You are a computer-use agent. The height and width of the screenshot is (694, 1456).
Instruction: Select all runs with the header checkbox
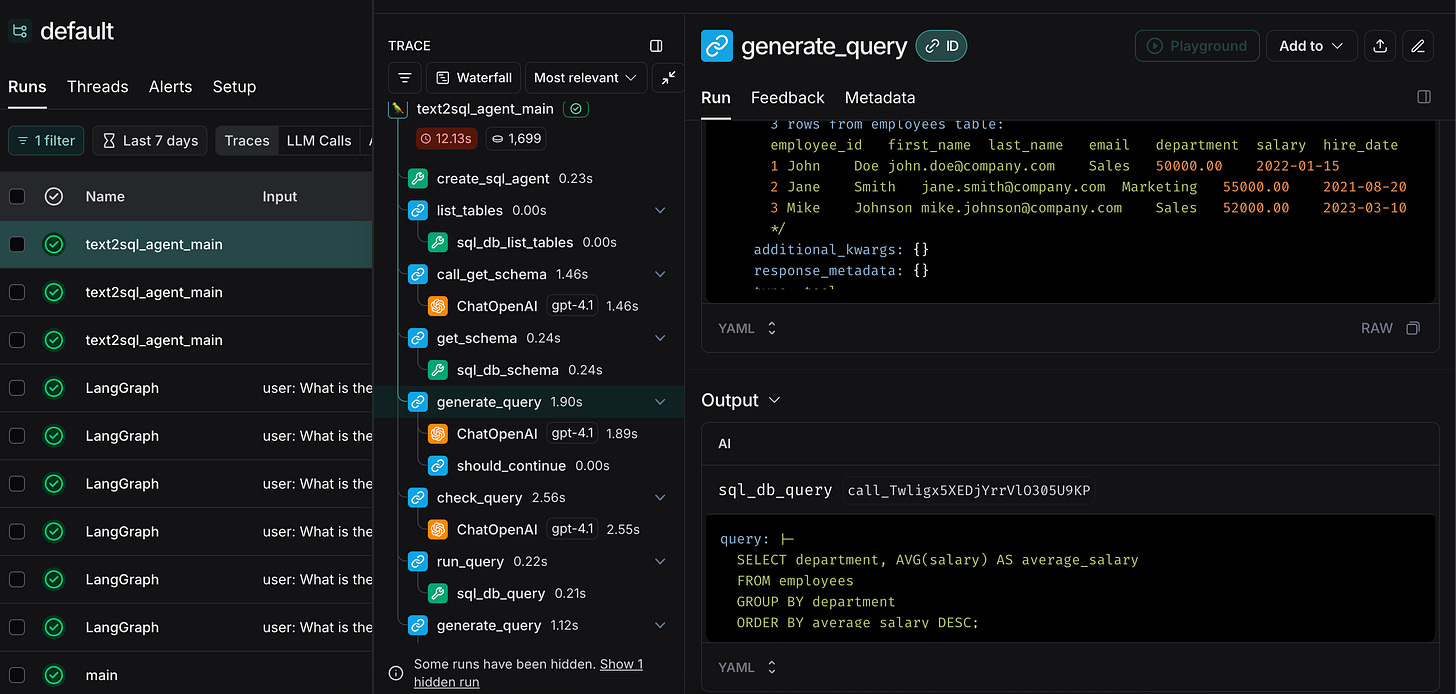click(x=17, y=196)
